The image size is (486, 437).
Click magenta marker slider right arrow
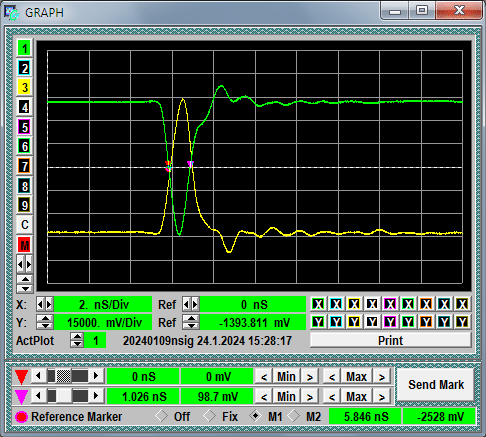[96, 396]
